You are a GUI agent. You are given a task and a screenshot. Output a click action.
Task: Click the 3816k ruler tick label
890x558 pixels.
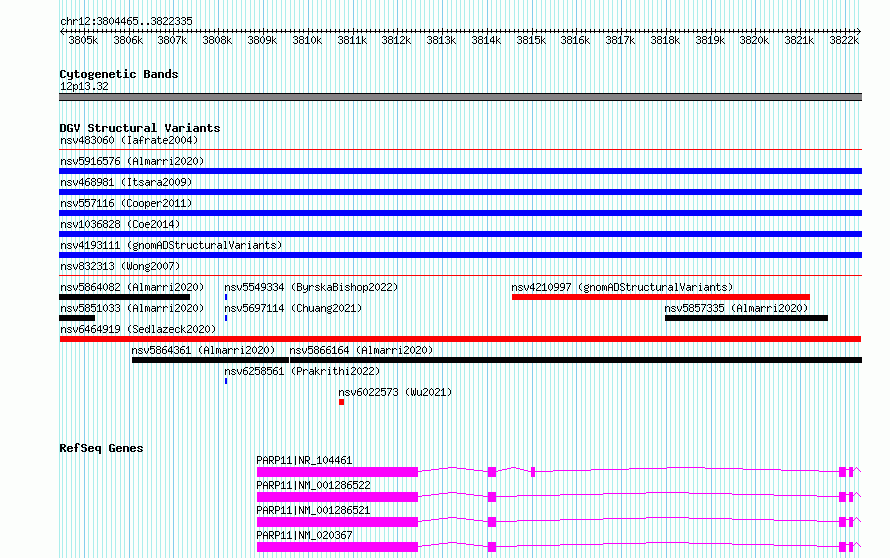point(576,41)
